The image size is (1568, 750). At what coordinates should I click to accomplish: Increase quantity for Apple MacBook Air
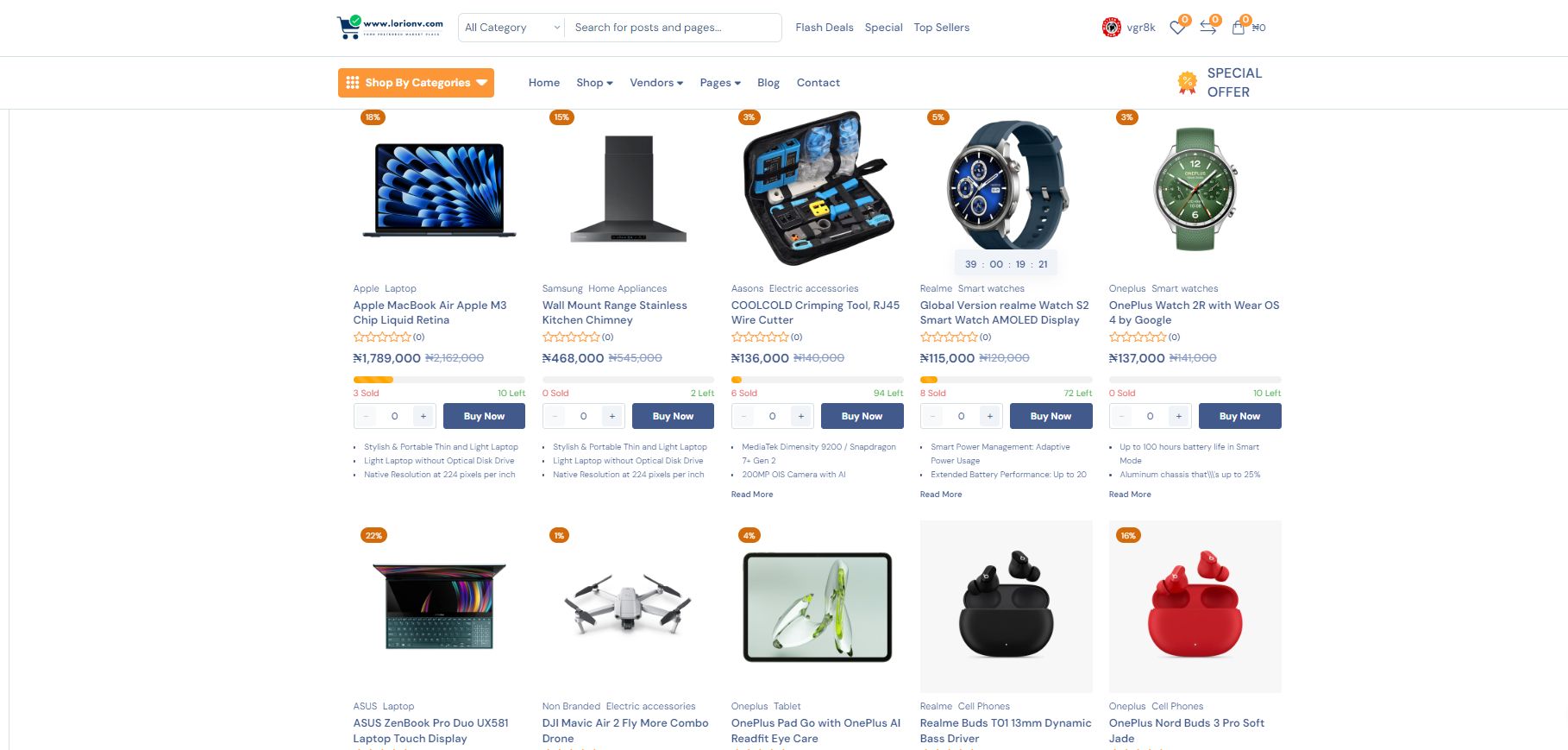pyautogui.click(x=423, y=416)
